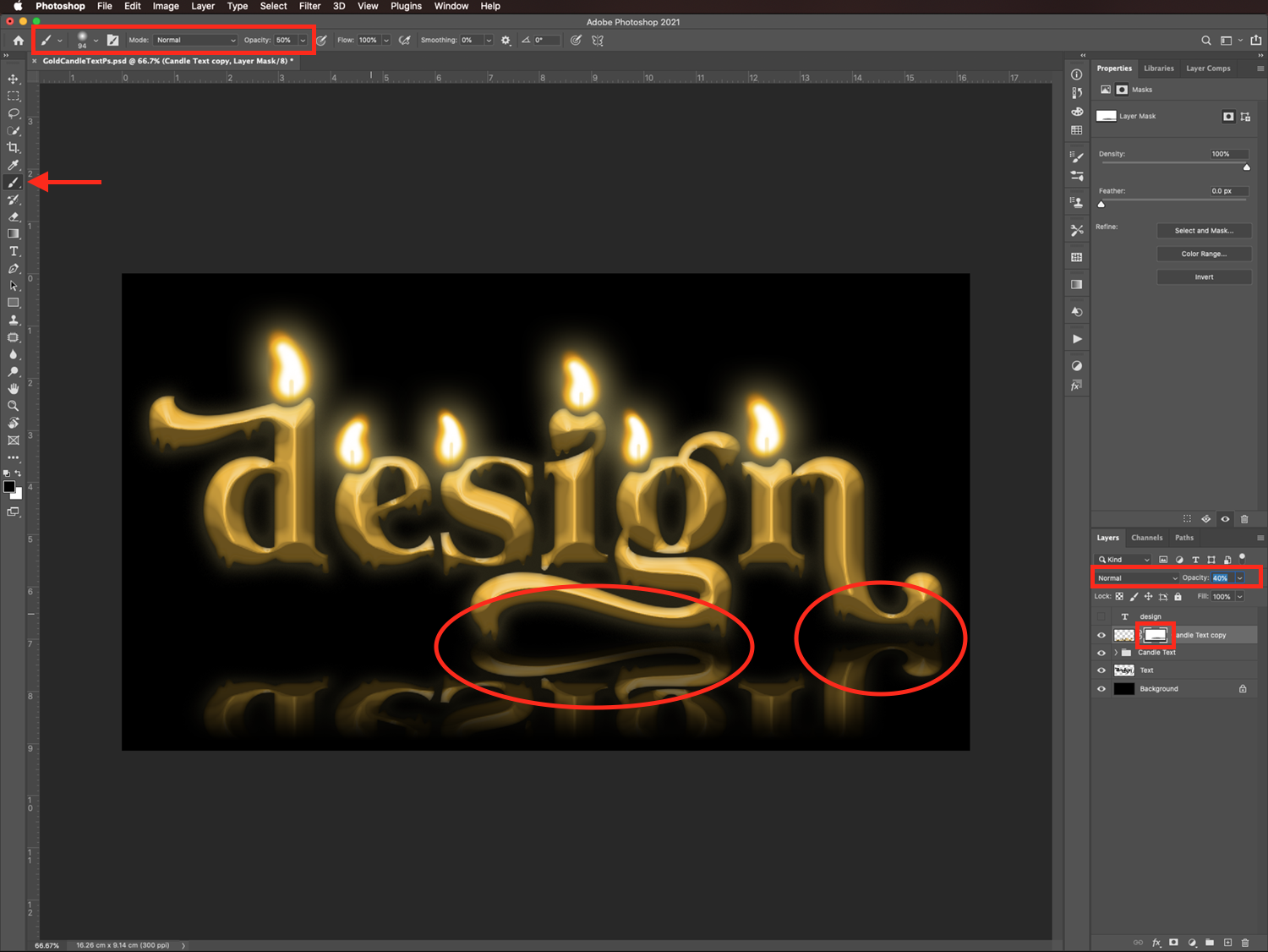Select the Lasso tool
The image size is (1268, 952).
14,113
